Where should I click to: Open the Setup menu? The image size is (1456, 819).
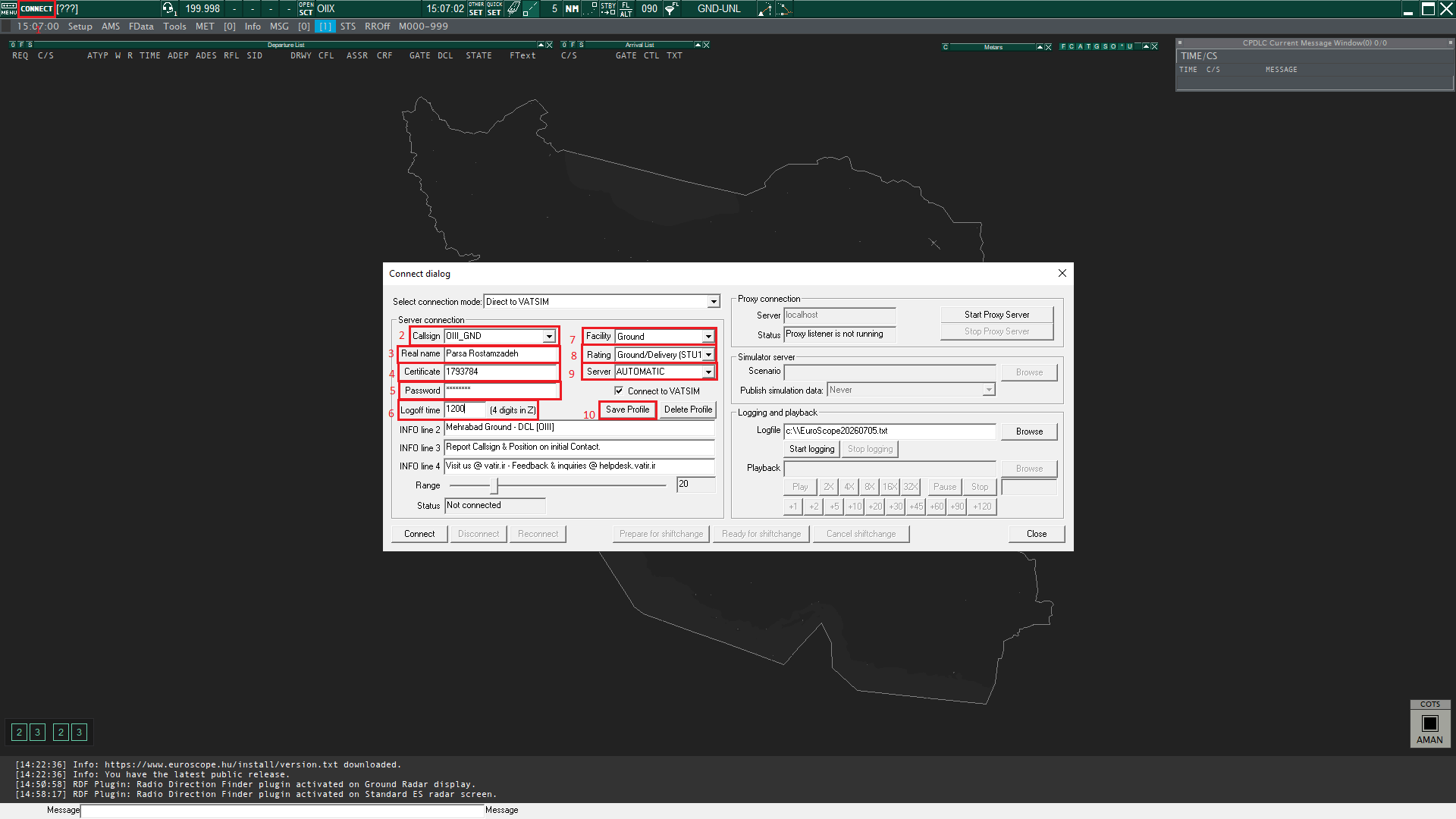(x=80, y=27)
